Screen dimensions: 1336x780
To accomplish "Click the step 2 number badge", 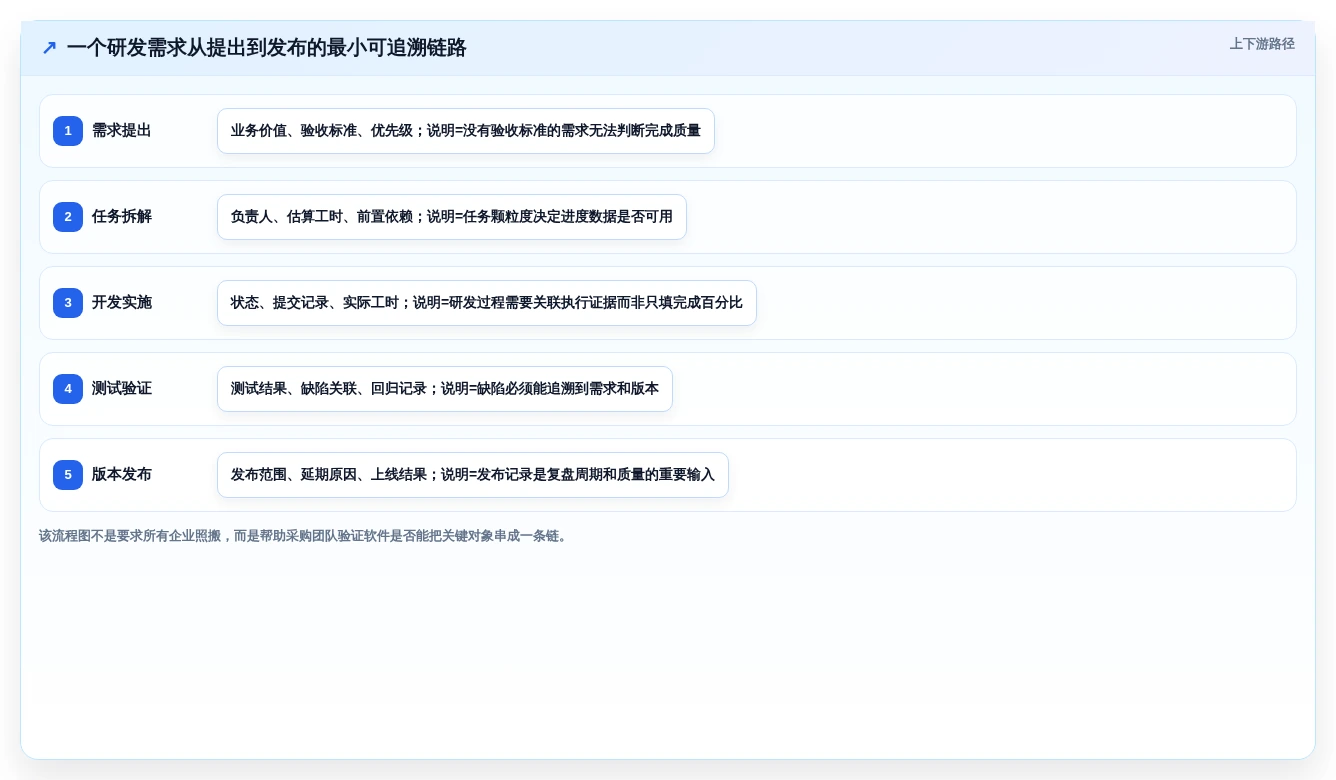I will tap(68, 217).
